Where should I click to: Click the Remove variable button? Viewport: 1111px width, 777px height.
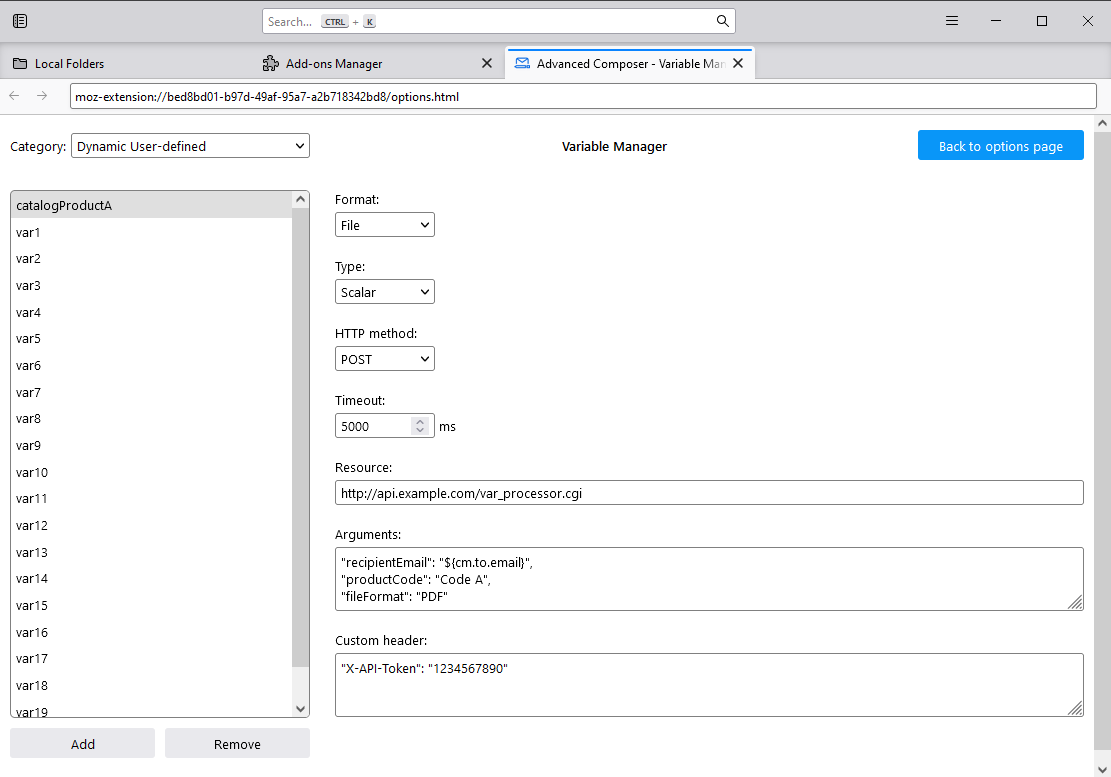237,744
